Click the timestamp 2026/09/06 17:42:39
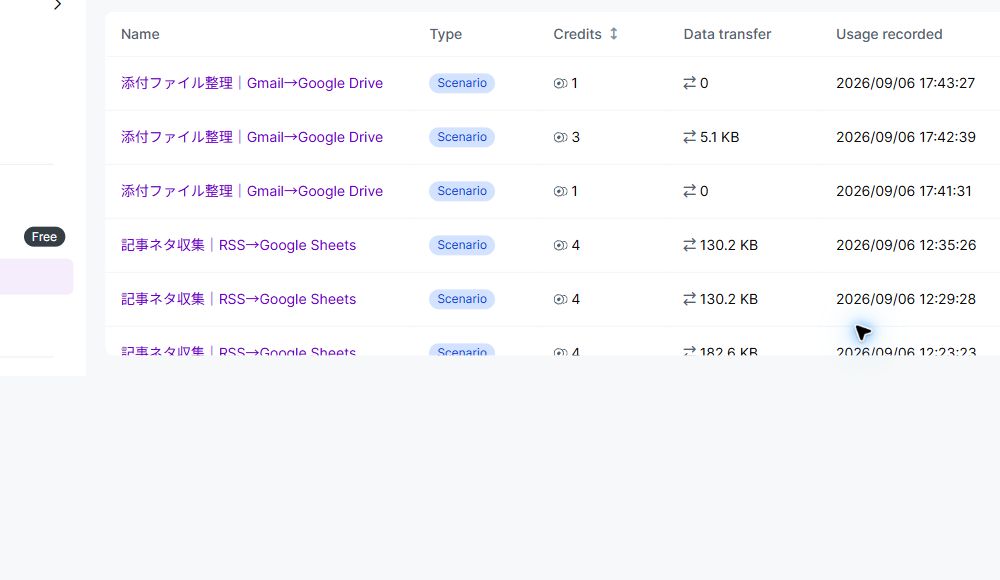Screen dimensions: 1000x580 (x=906, y=137)
